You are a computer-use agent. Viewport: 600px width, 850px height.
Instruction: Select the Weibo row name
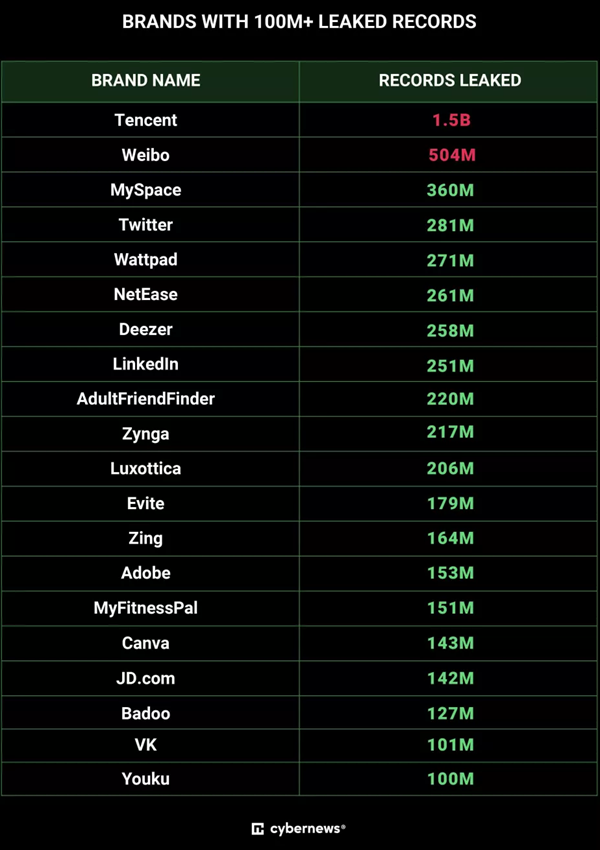146,155
